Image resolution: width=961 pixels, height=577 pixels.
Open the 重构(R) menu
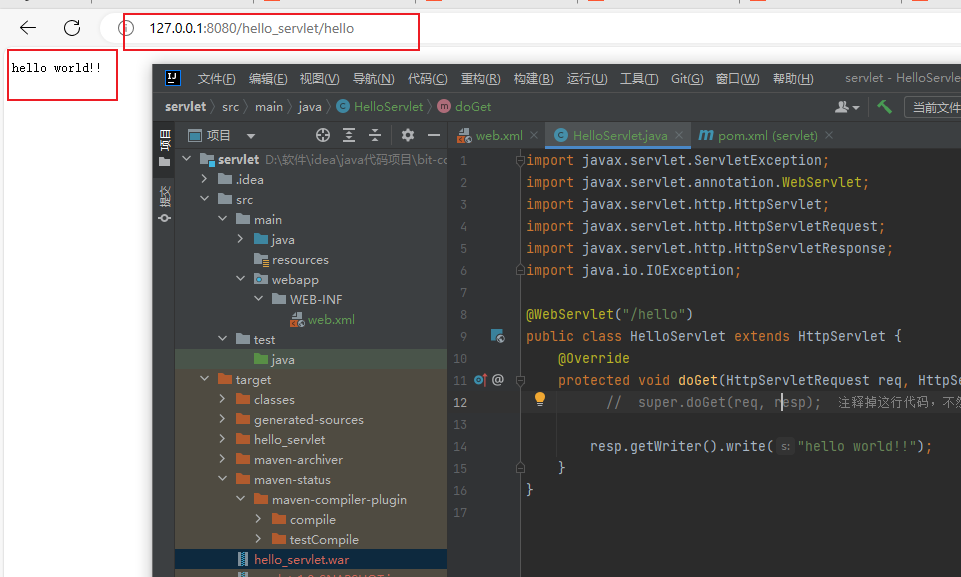pos(480,79)
